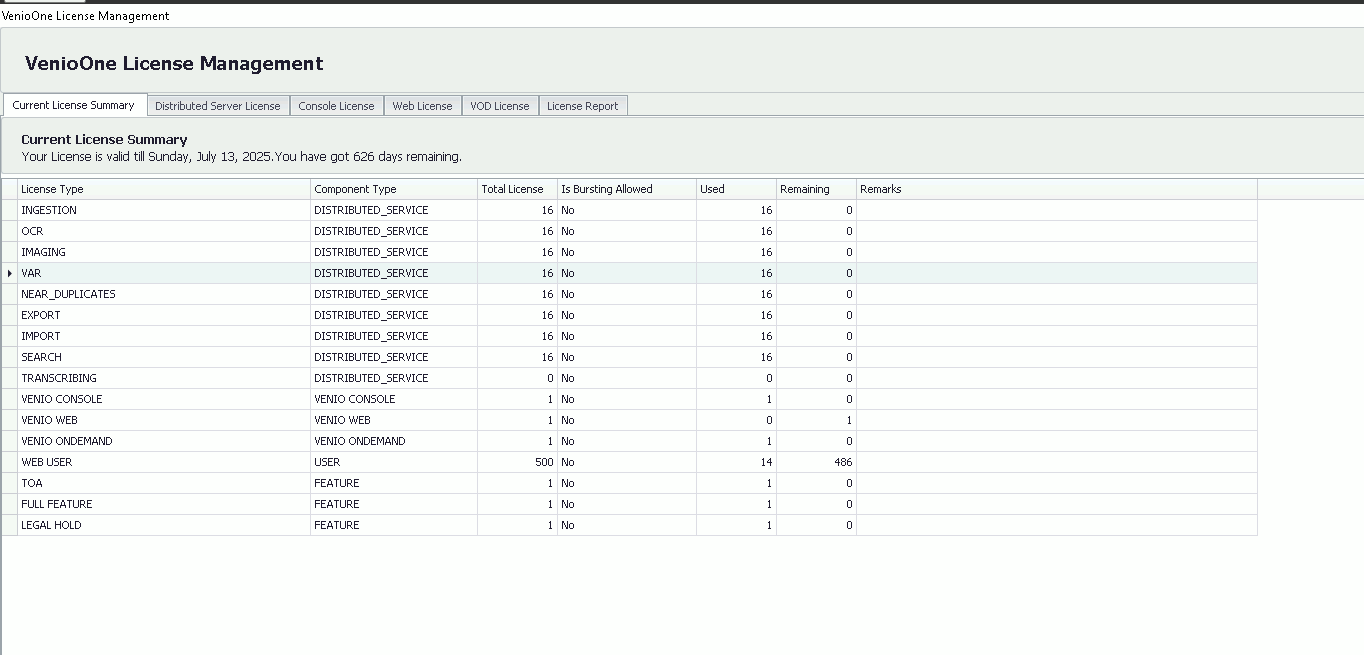
Task: Click the Remaining column header
Action: (x=816, y=189)
